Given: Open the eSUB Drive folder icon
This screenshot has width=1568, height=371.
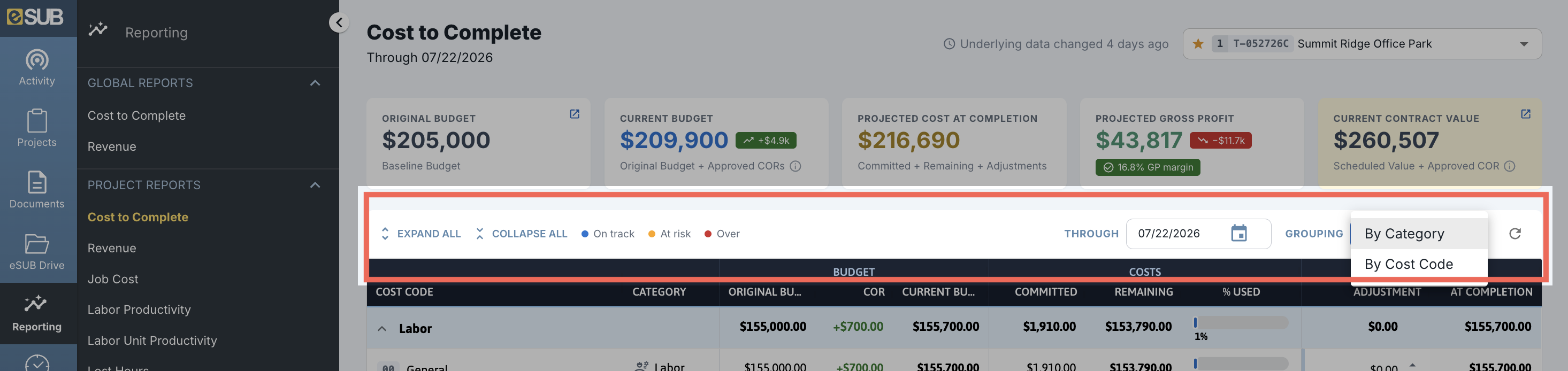Looking at the screenshot, I should click(37, 243).
